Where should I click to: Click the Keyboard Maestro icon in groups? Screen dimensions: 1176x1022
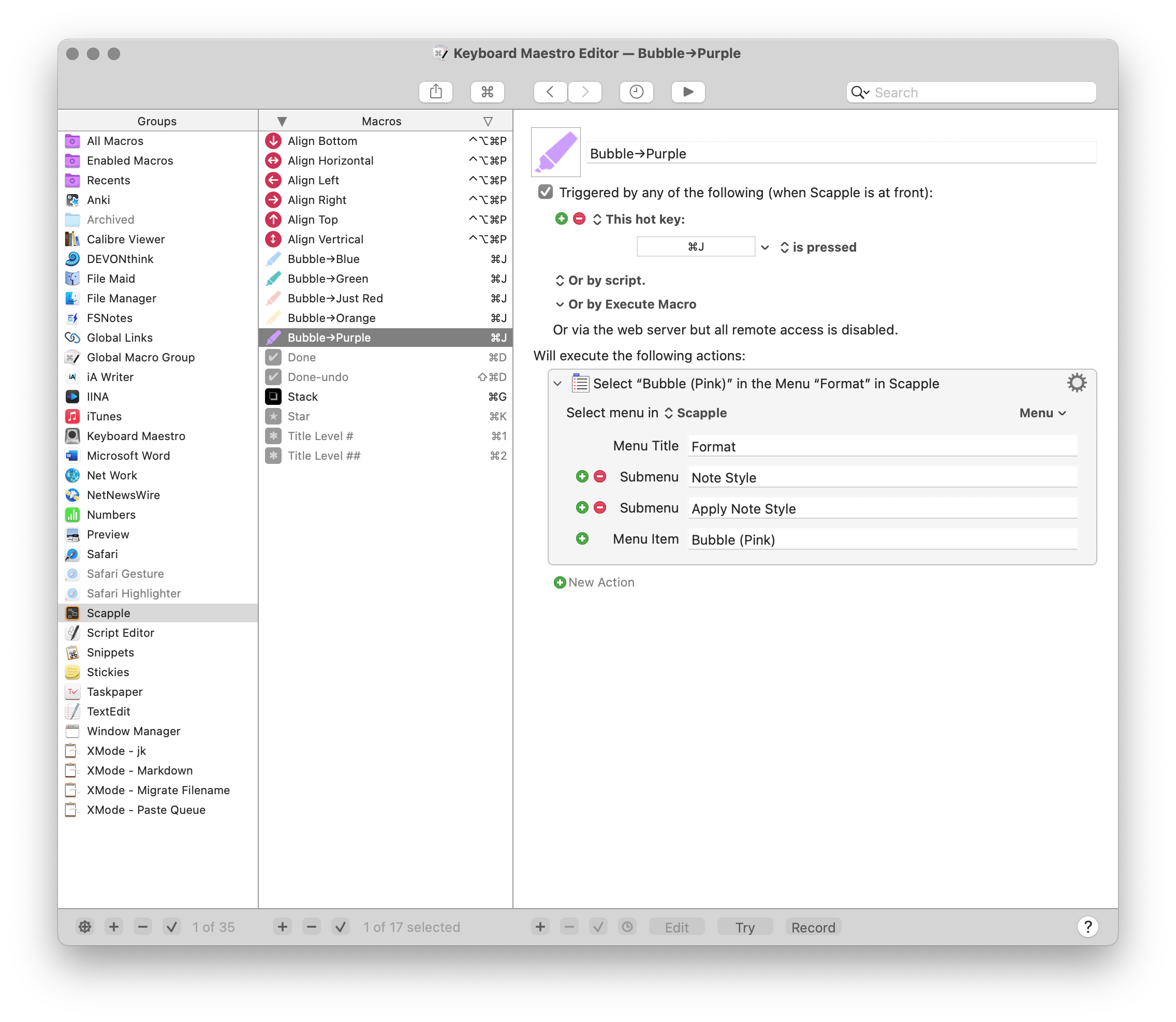[x=75, y=435]
